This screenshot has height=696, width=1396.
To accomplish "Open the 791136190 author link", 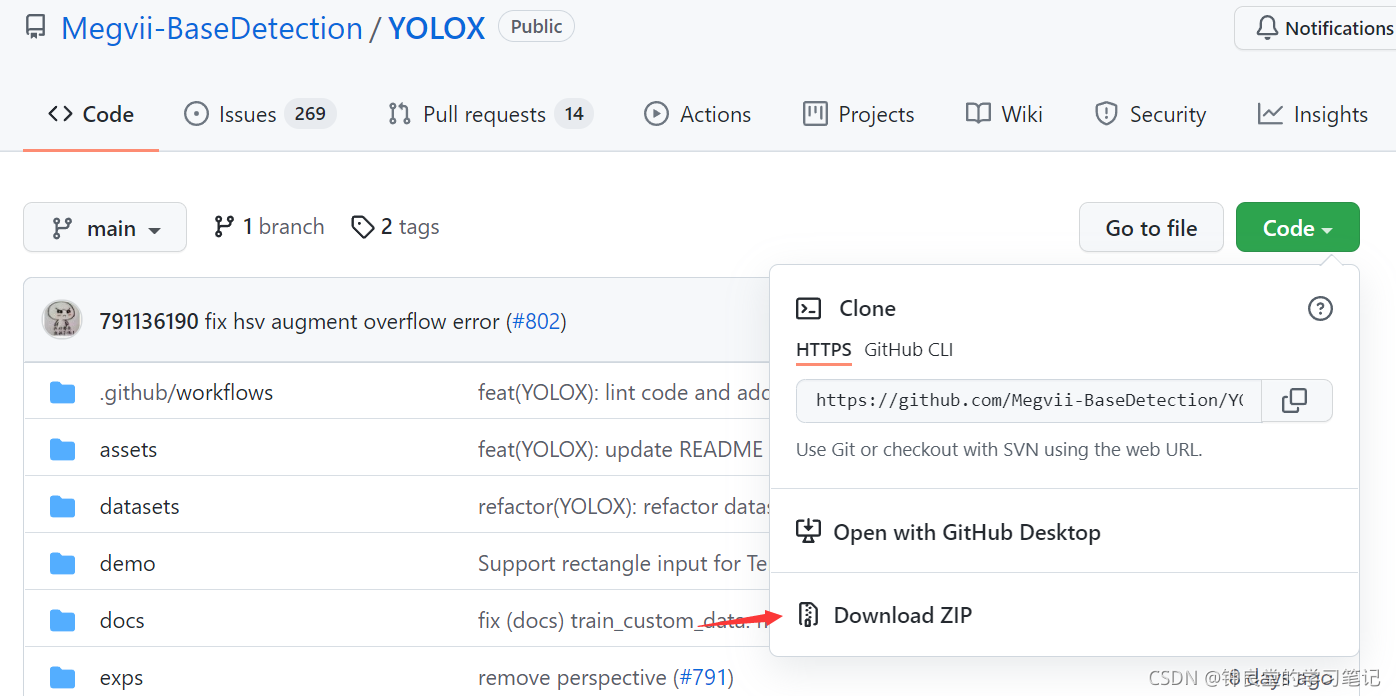I will (x=149, y=321).
